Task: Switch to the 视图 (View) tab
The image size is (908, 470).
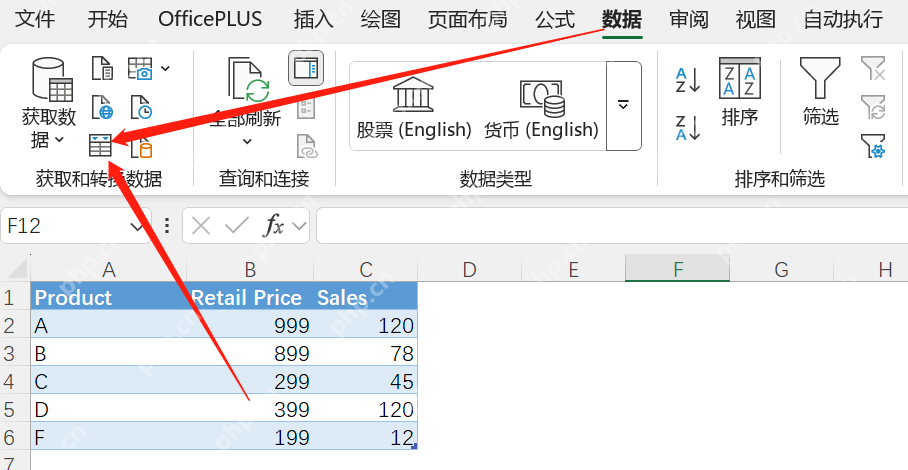Action: (x=756, y=19)
